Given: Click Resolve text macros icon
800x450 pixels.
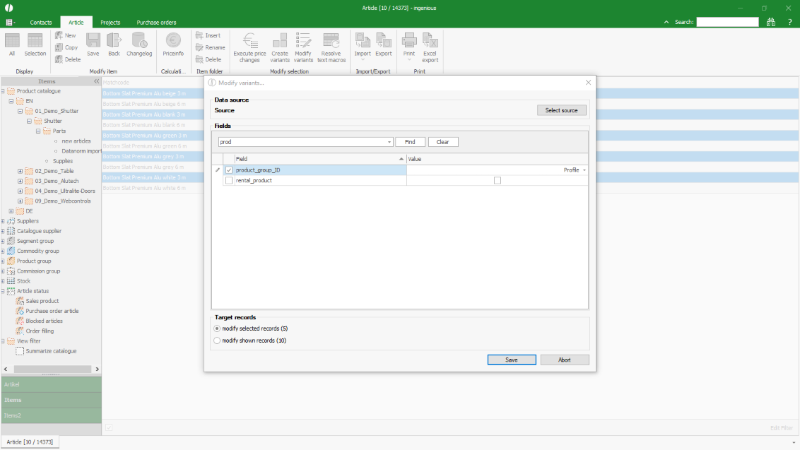Looking at the screenshot, I should 331,47.
